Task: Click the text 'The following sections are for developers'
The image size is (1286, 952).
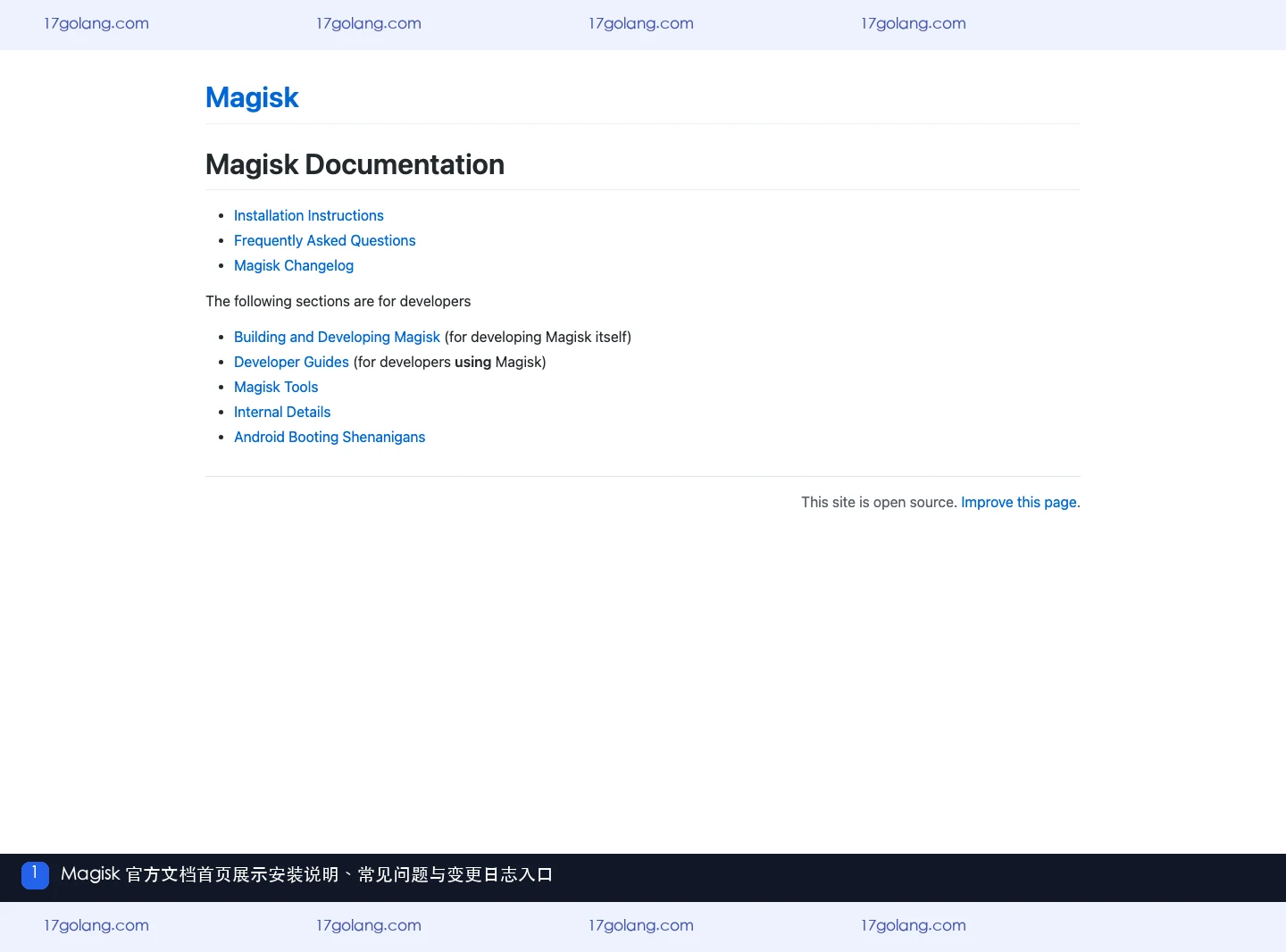Action: tap(338, 301)
